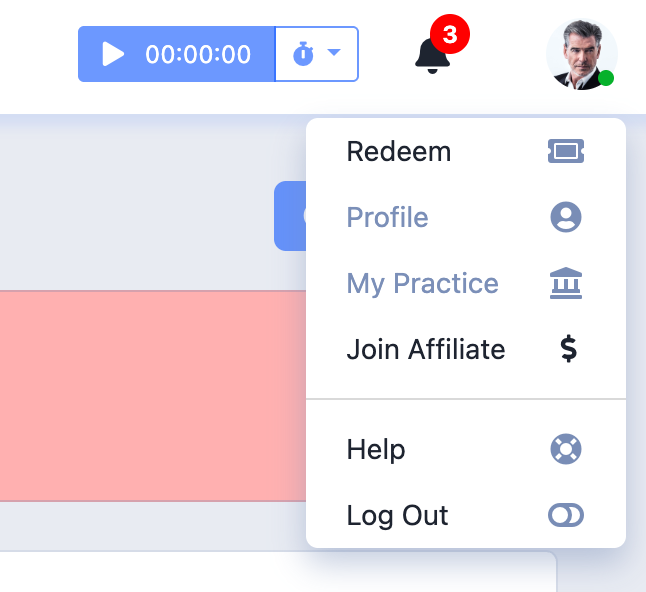Select Redeem from the user menu
The image size is (646, 592).
click(399, 152)
